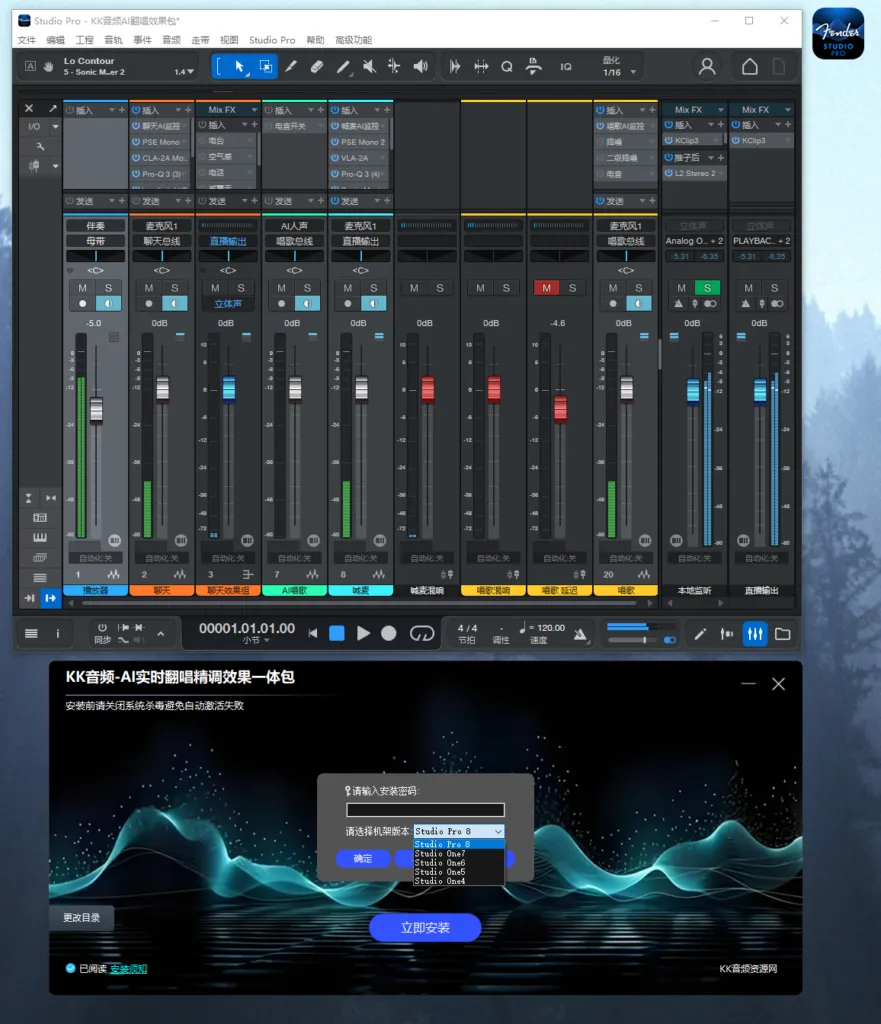This screenshot has width=881, height=1024.
Task: Solo the 伴奏 channel 1
Action: pos(108,288)
